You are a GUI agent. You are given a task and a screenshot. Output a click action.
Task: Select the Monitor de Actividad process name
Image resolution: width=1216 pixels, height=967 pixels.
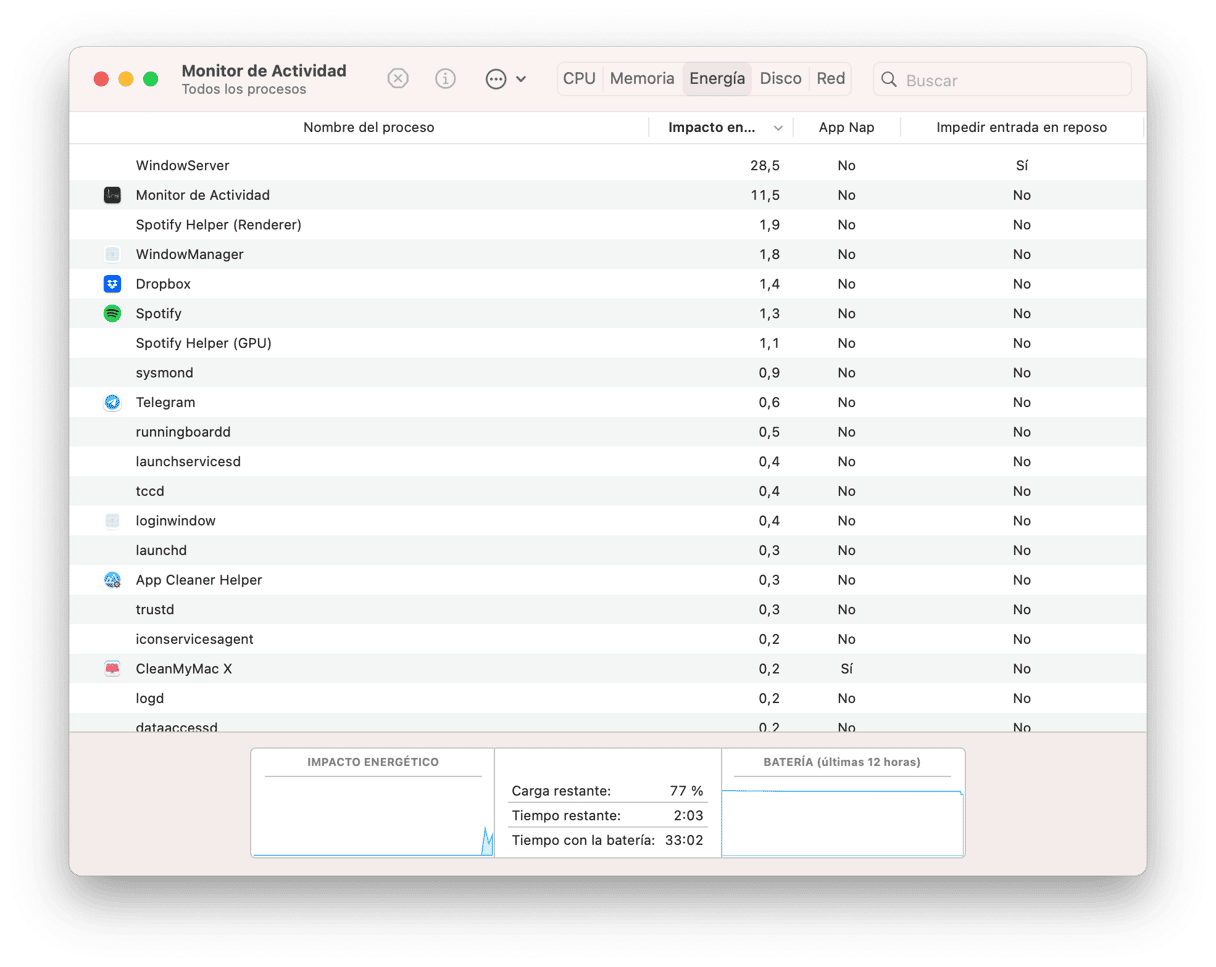click(203, 195)
